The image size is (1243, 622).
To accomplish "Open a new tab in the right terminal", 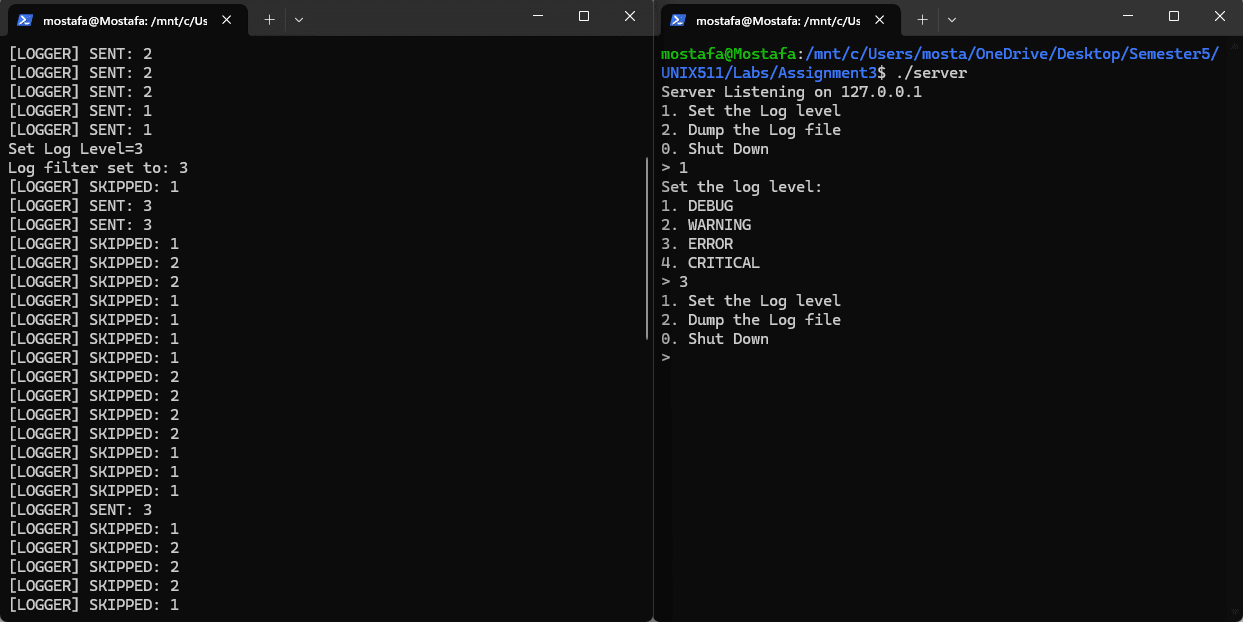I will click(922, 20).
